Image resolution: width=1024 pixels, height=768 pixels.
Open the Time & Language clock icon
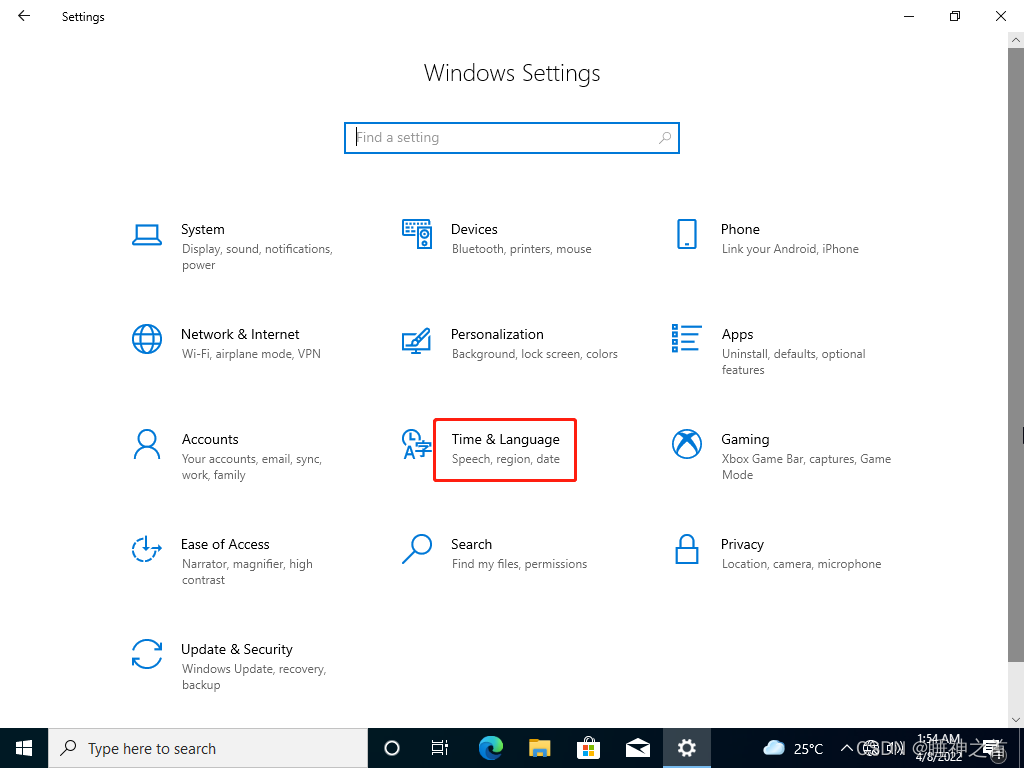tap(417, 444)
